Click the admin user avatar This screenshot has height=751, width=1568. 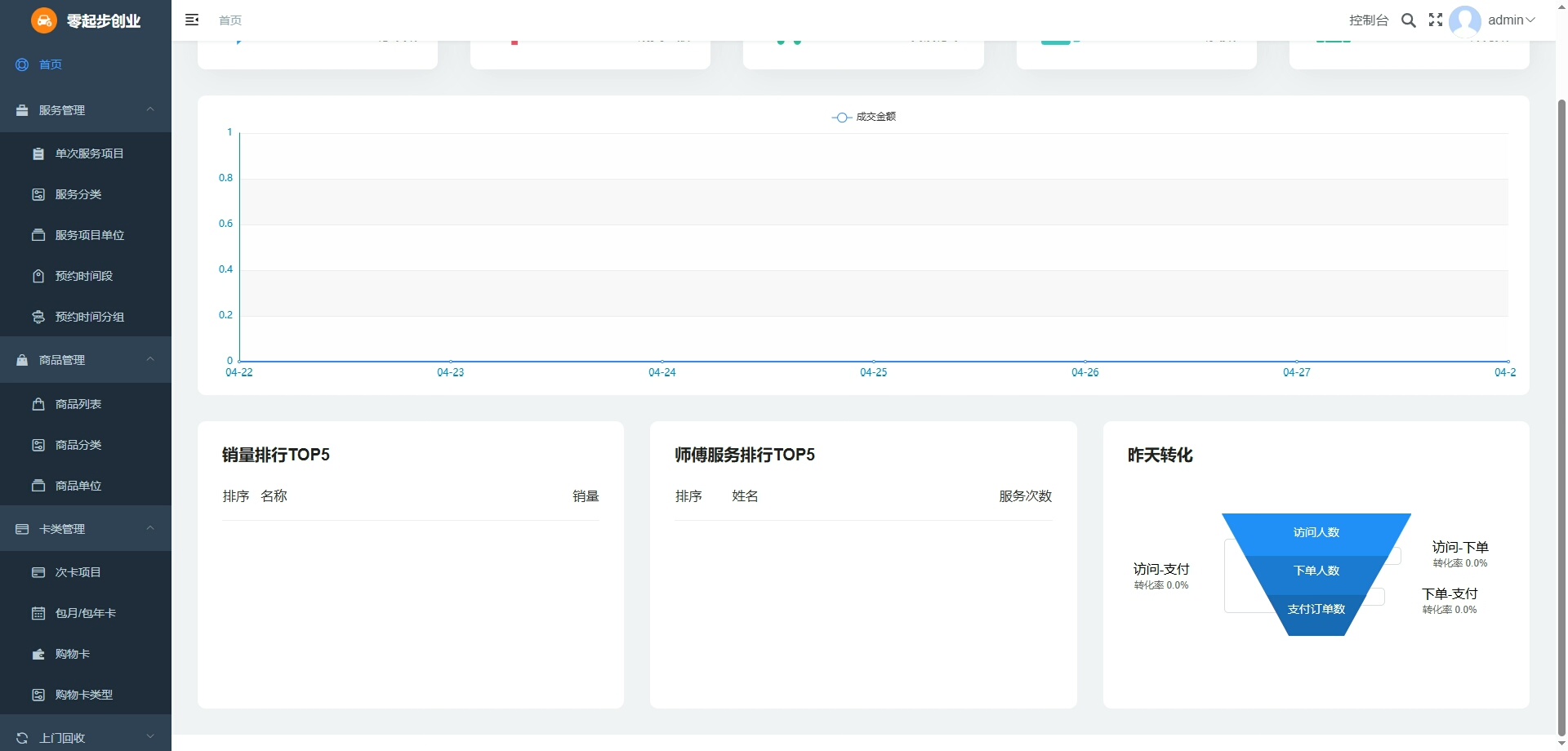(x=1465, y=20)
